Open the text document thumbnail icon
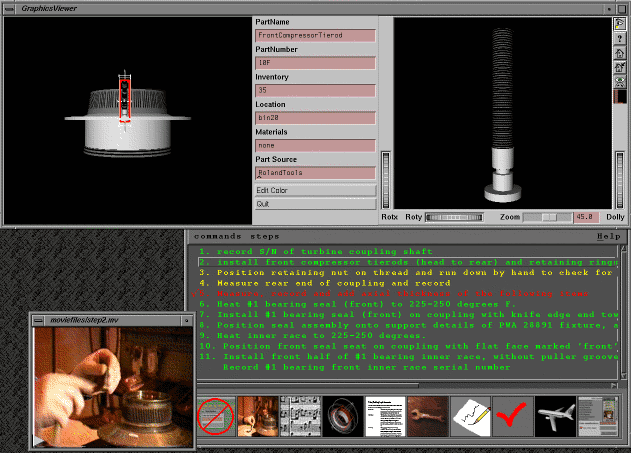The width and height of the screenshot is (631, 453). (x=382, y=416)
